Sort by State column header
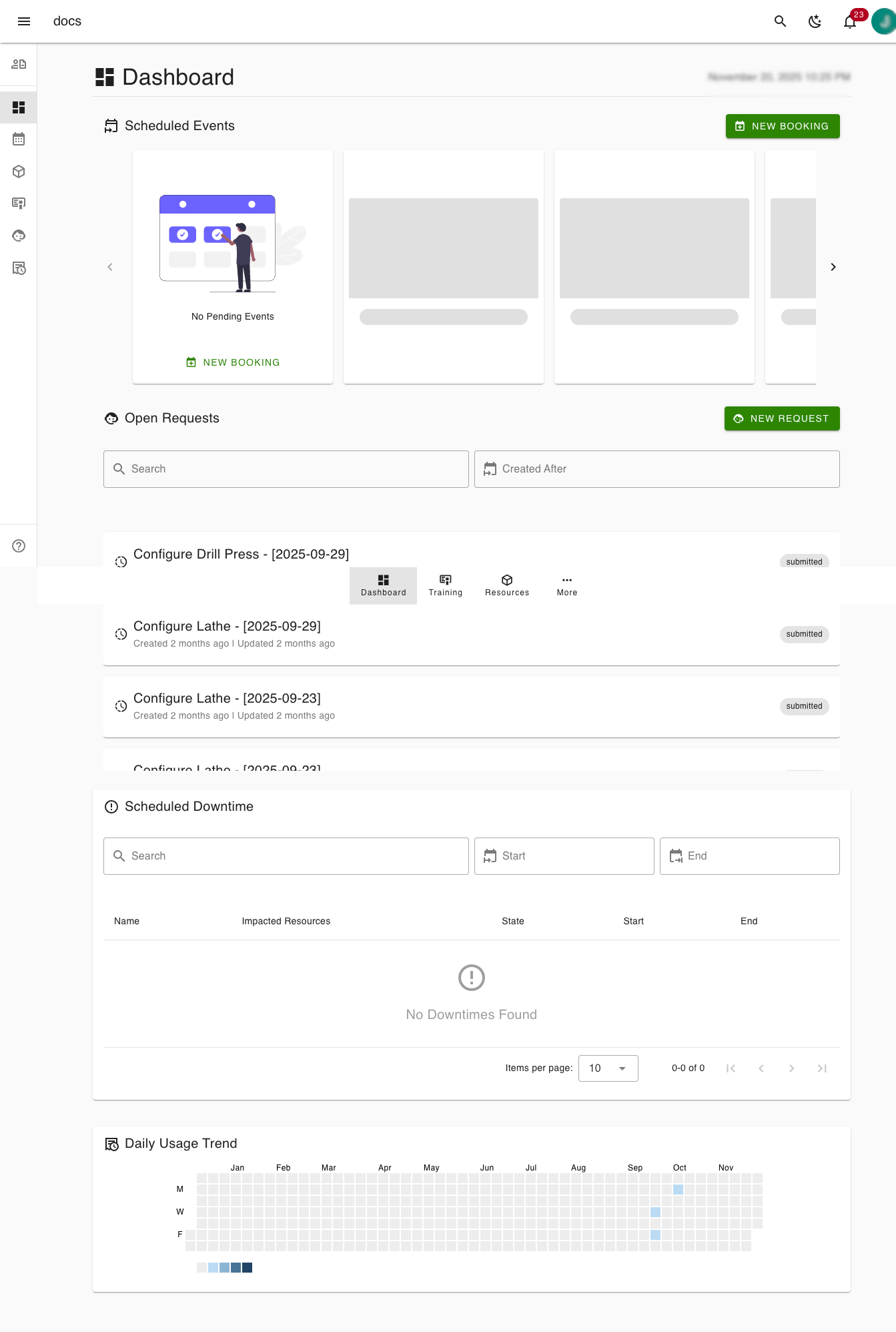 click(513, 921)
